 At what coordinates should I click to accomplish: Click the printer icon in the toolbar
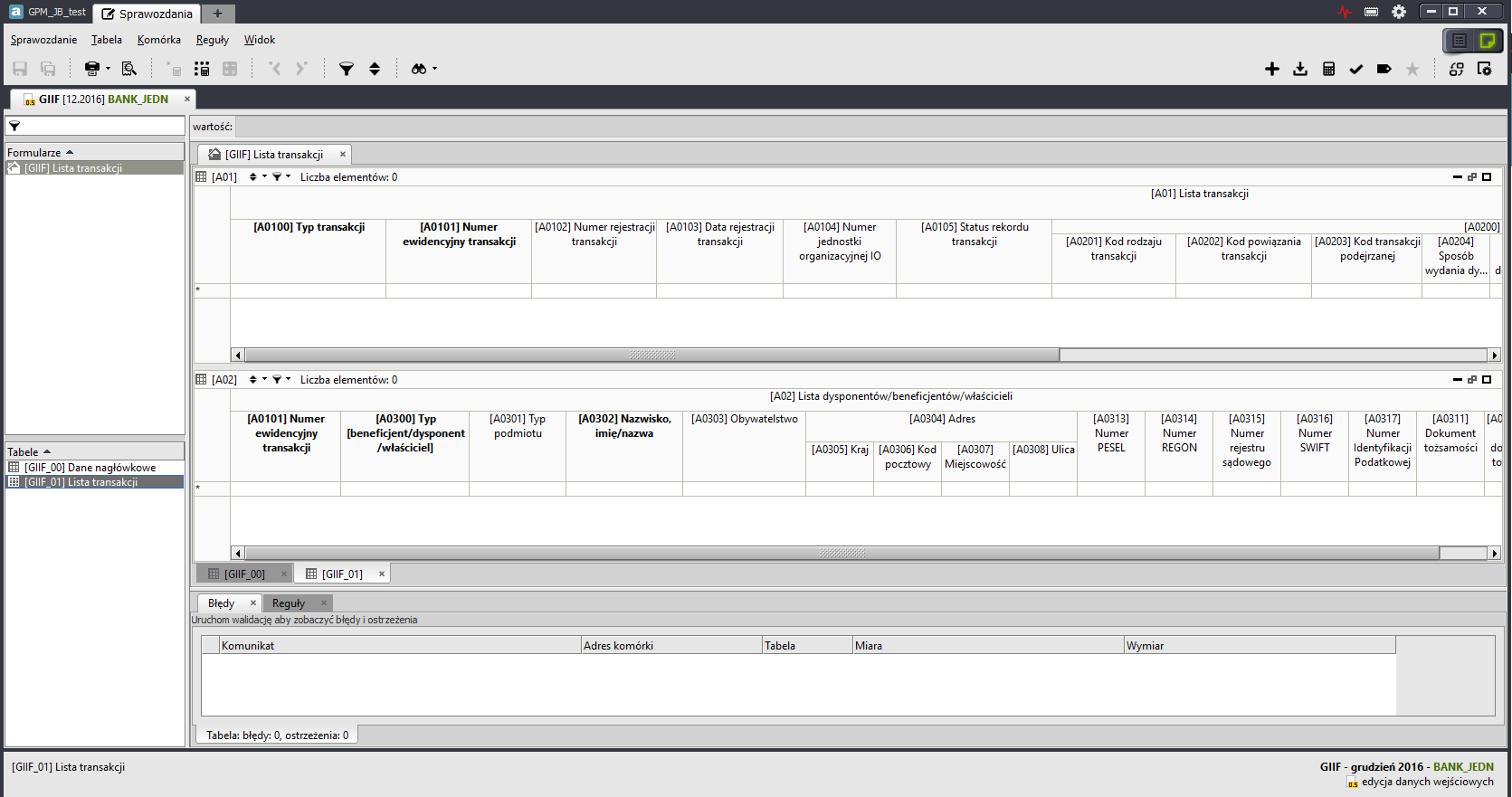tap(91, 69)
